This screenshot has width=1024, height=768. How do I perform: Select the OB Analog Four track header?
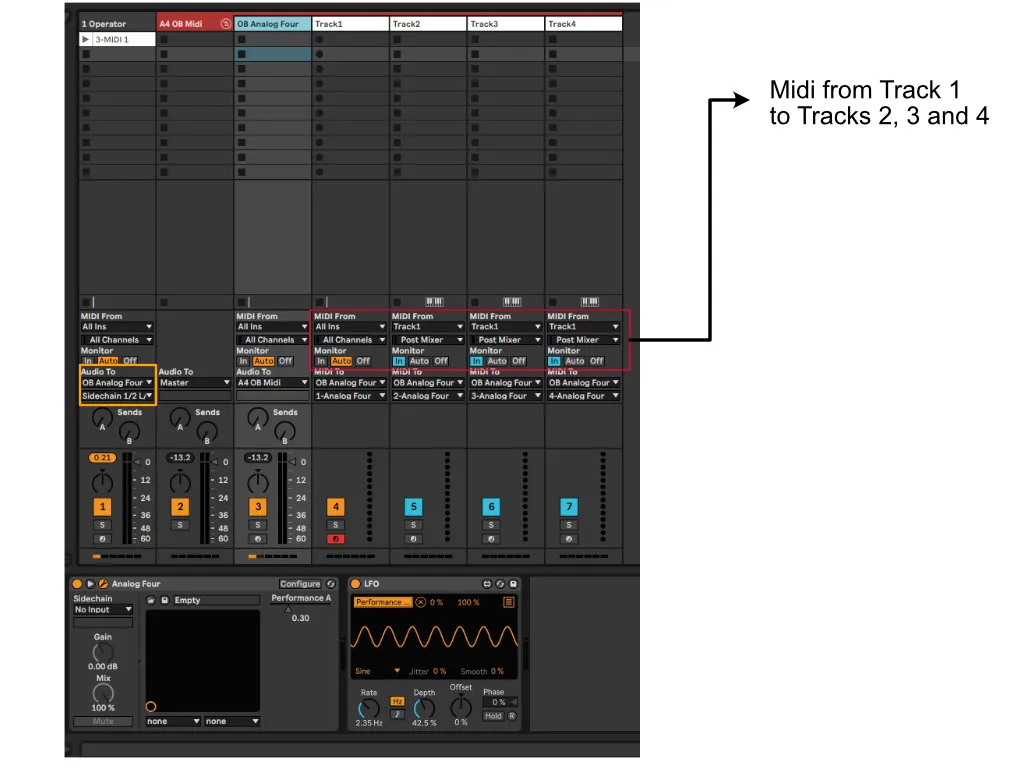click(x=272, y=24)
